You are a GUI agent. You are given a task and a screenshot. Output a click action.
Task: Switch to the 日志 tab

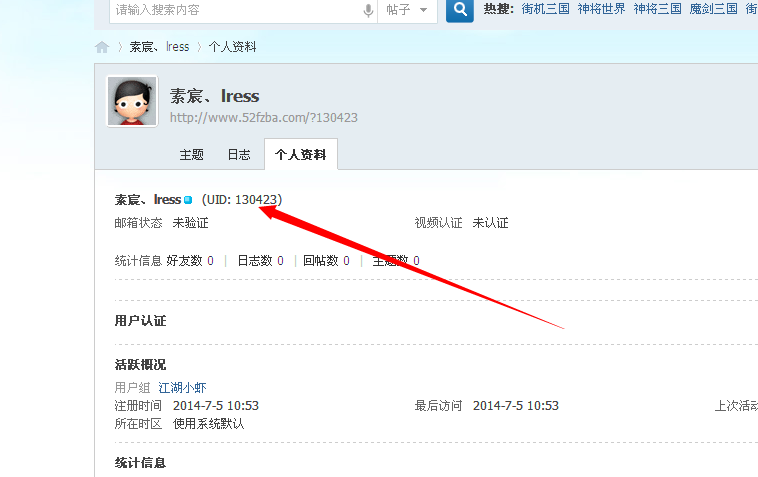(x=239, y=155)
